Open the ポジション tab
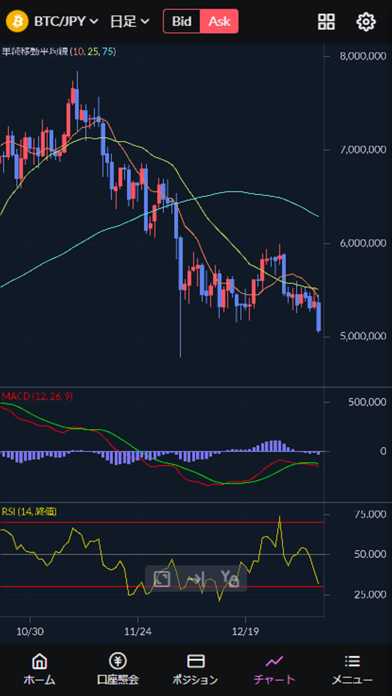 [x=196, y=669]
